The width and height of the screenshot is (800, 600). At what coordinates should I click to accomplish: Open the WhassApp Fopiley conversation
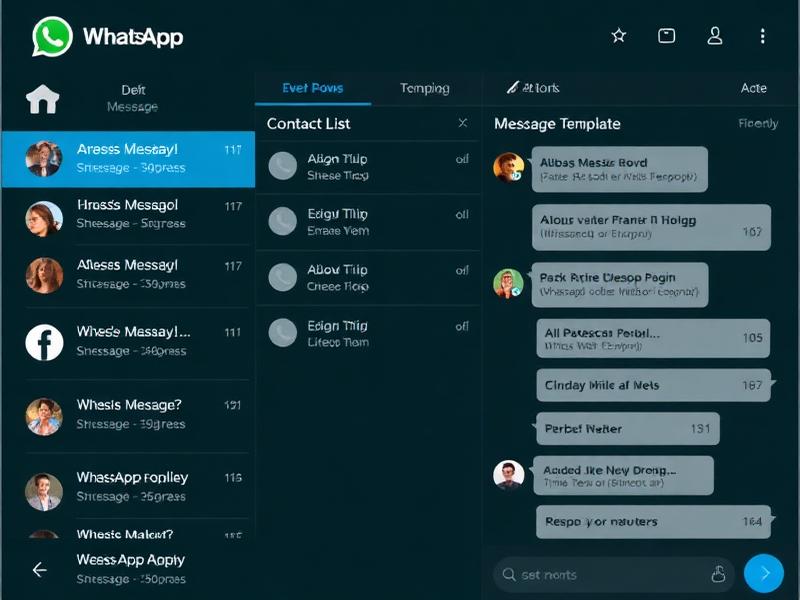(x=128, y=487)
